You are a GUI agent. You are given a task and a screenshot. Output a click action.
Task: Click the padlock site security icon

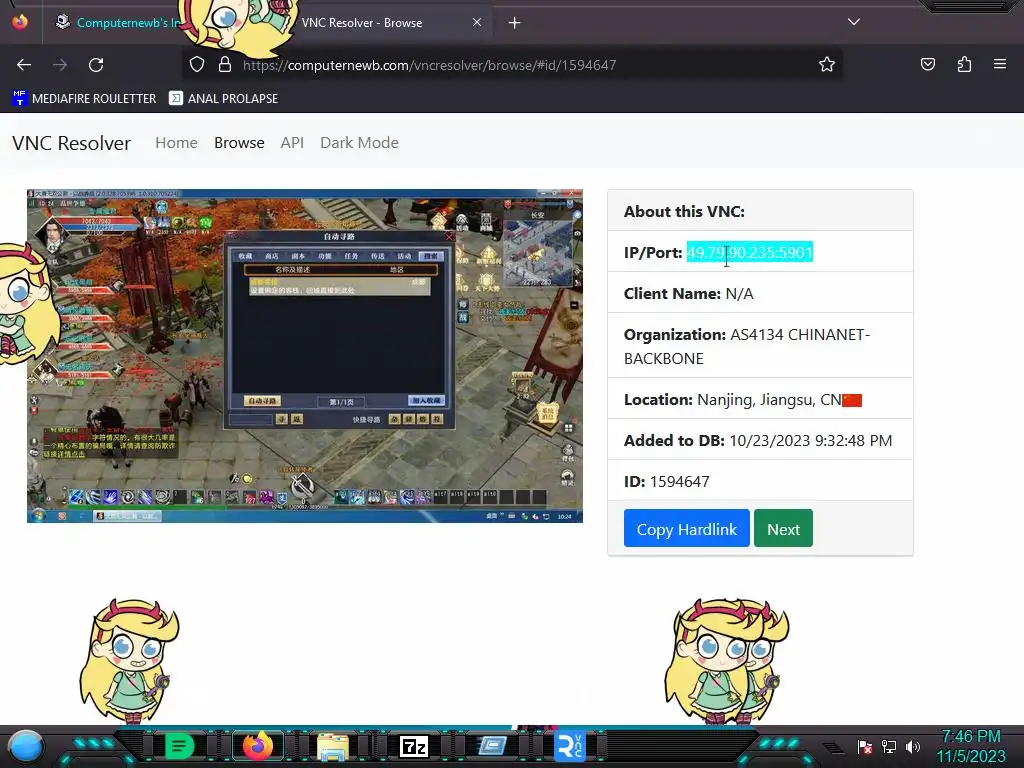coord(225,65)
